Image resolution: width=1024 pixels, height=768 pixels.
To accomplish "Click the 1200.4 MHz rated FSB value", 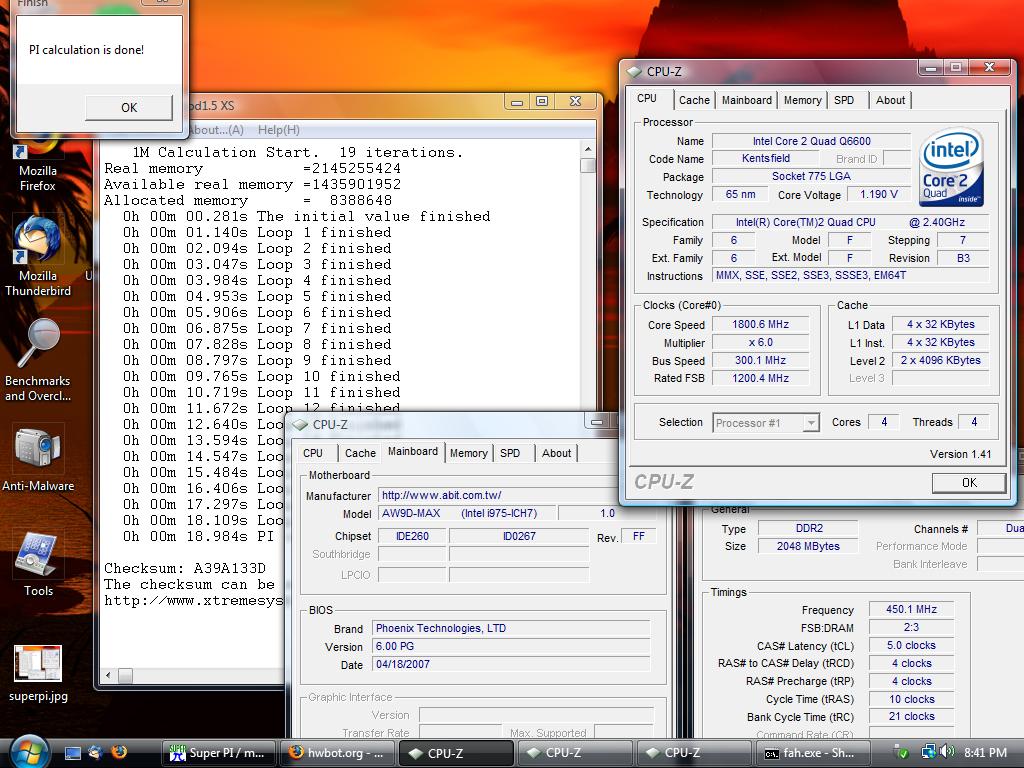I will pyautogui.click(x=760, y=378).
